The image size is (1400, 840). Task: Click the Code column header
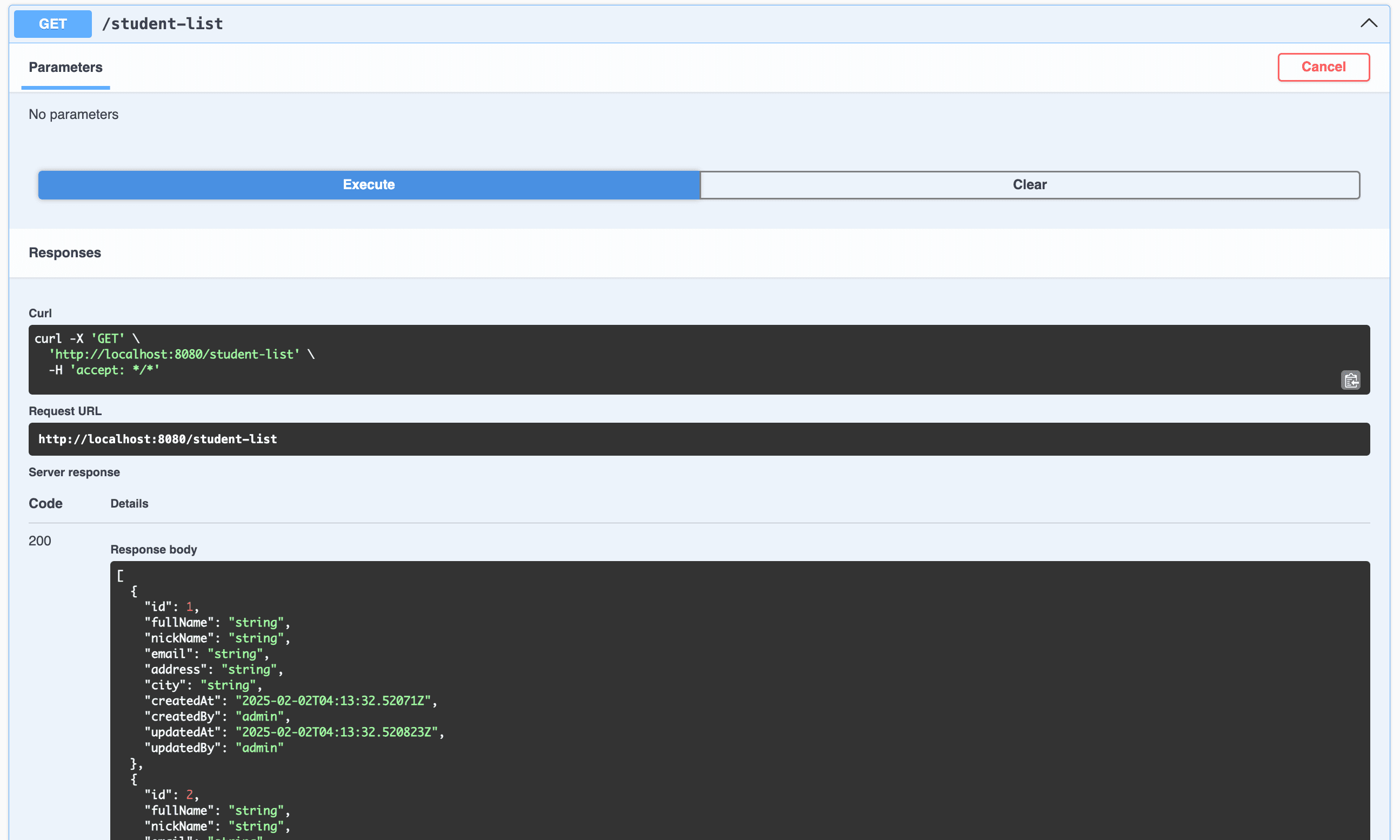(46, 503)
